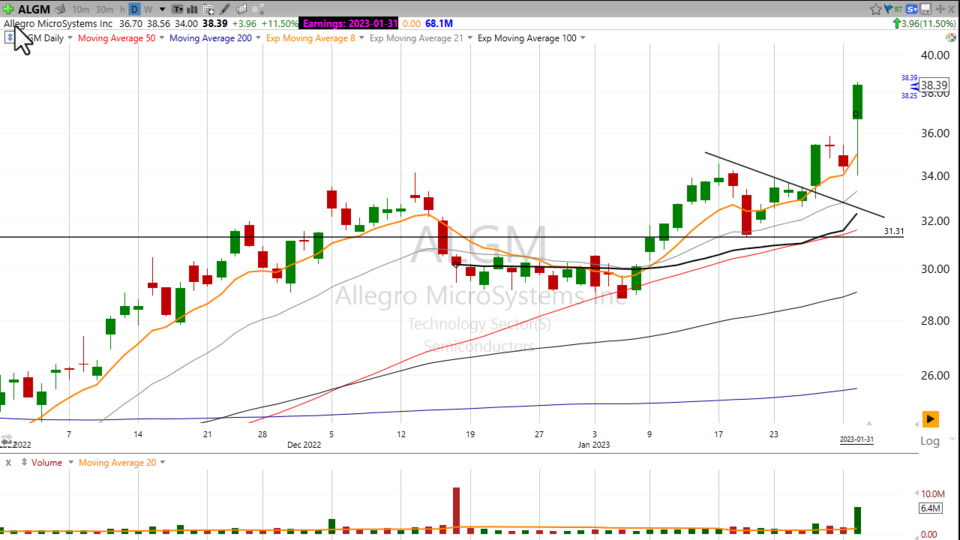Screen dimensions: 960x540
Task: Click the orange play arrow button
Action: click(930, 419)
